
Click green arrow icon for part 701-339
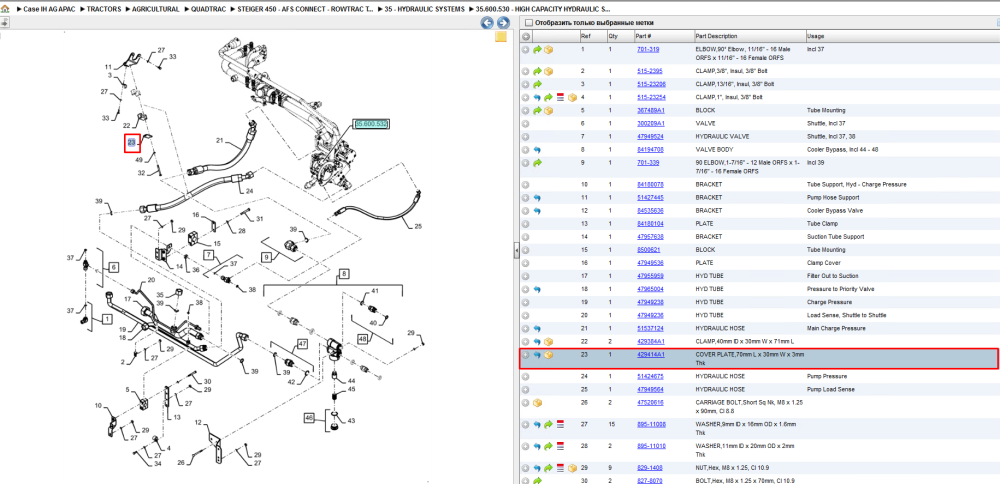pos(537,163)
